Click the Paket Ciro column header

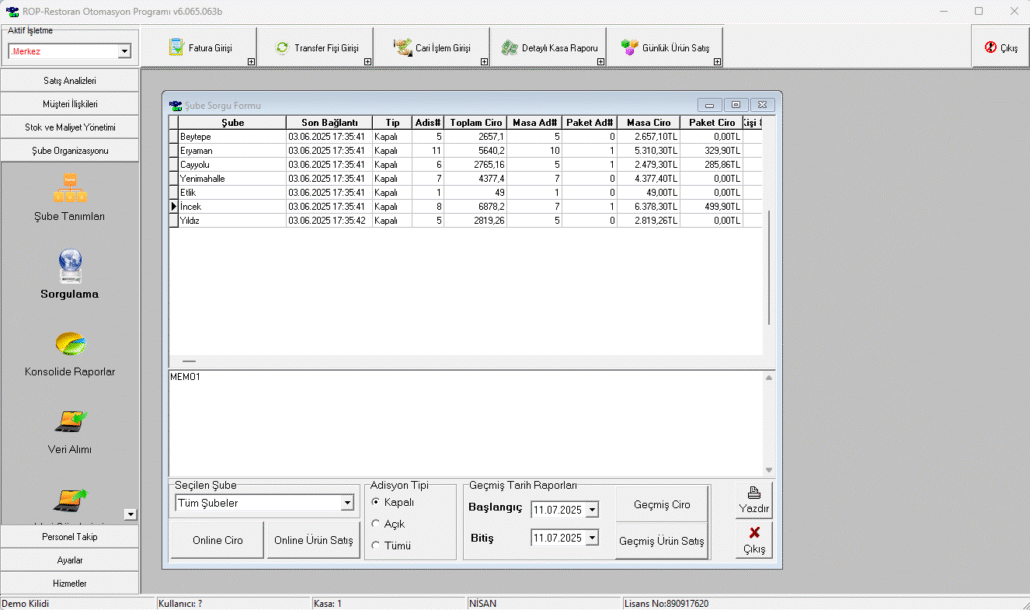[711, 123]
